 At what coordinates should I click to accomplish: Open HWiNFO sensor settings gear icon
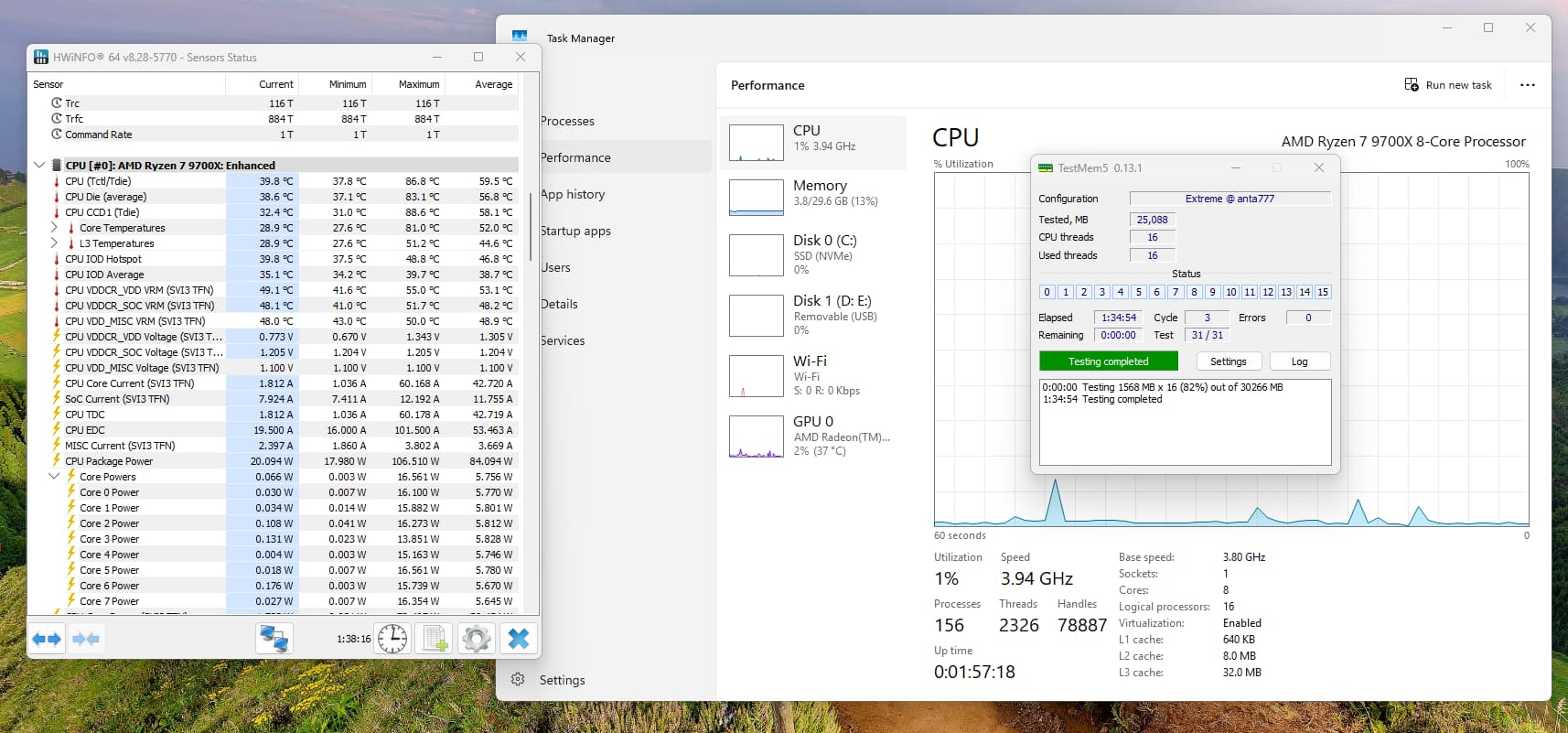[476, 639]
